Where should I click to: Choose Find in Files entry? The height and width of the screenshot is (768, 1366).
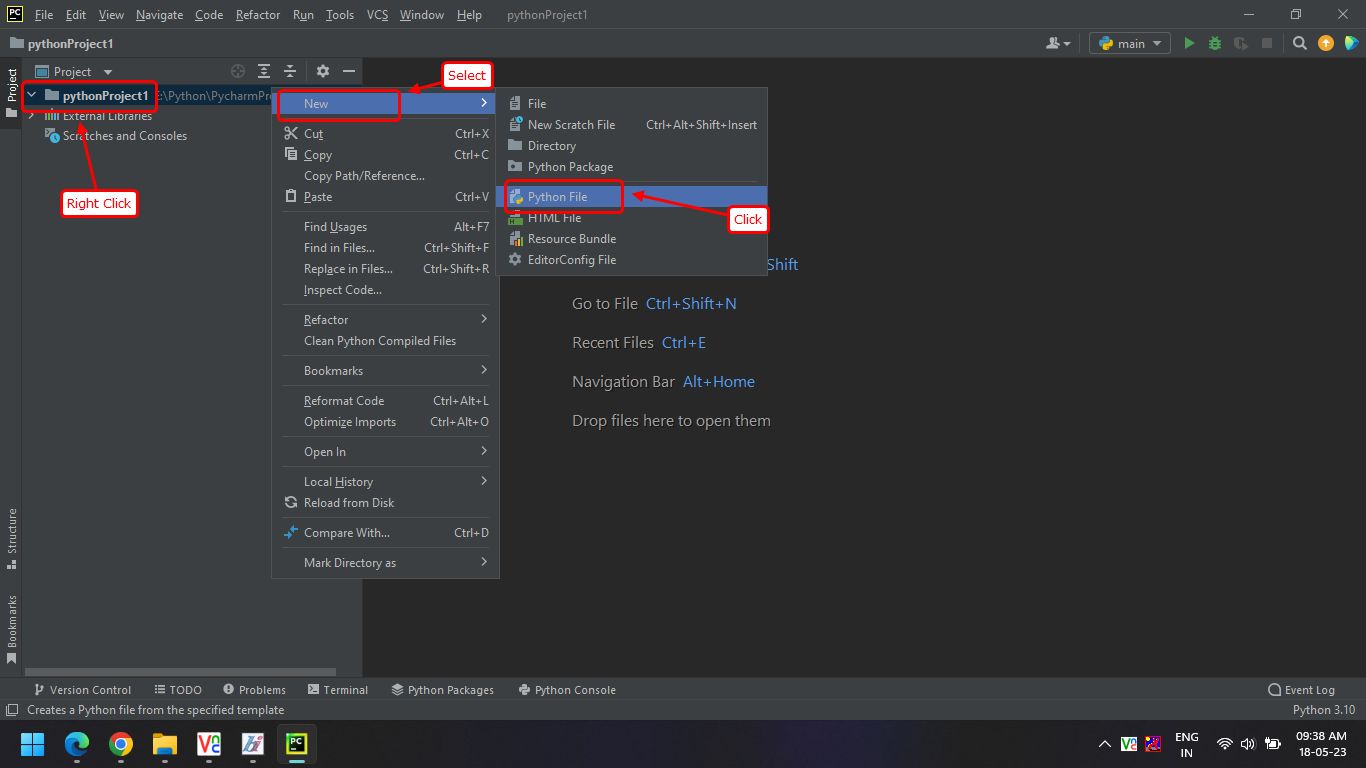coord(385,248)
